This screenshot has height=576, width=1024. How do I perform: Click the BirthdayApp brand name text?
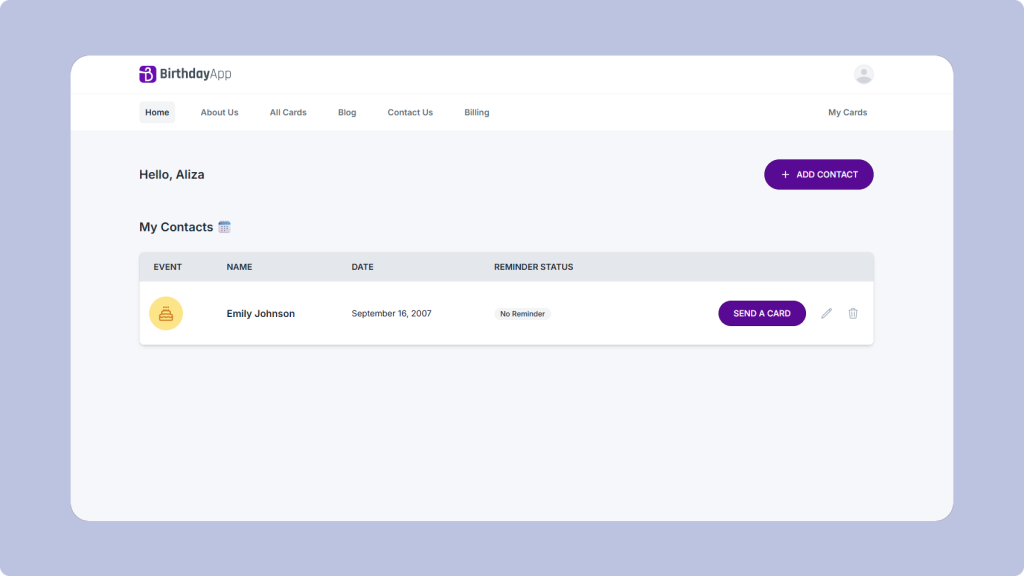(195, 74)
